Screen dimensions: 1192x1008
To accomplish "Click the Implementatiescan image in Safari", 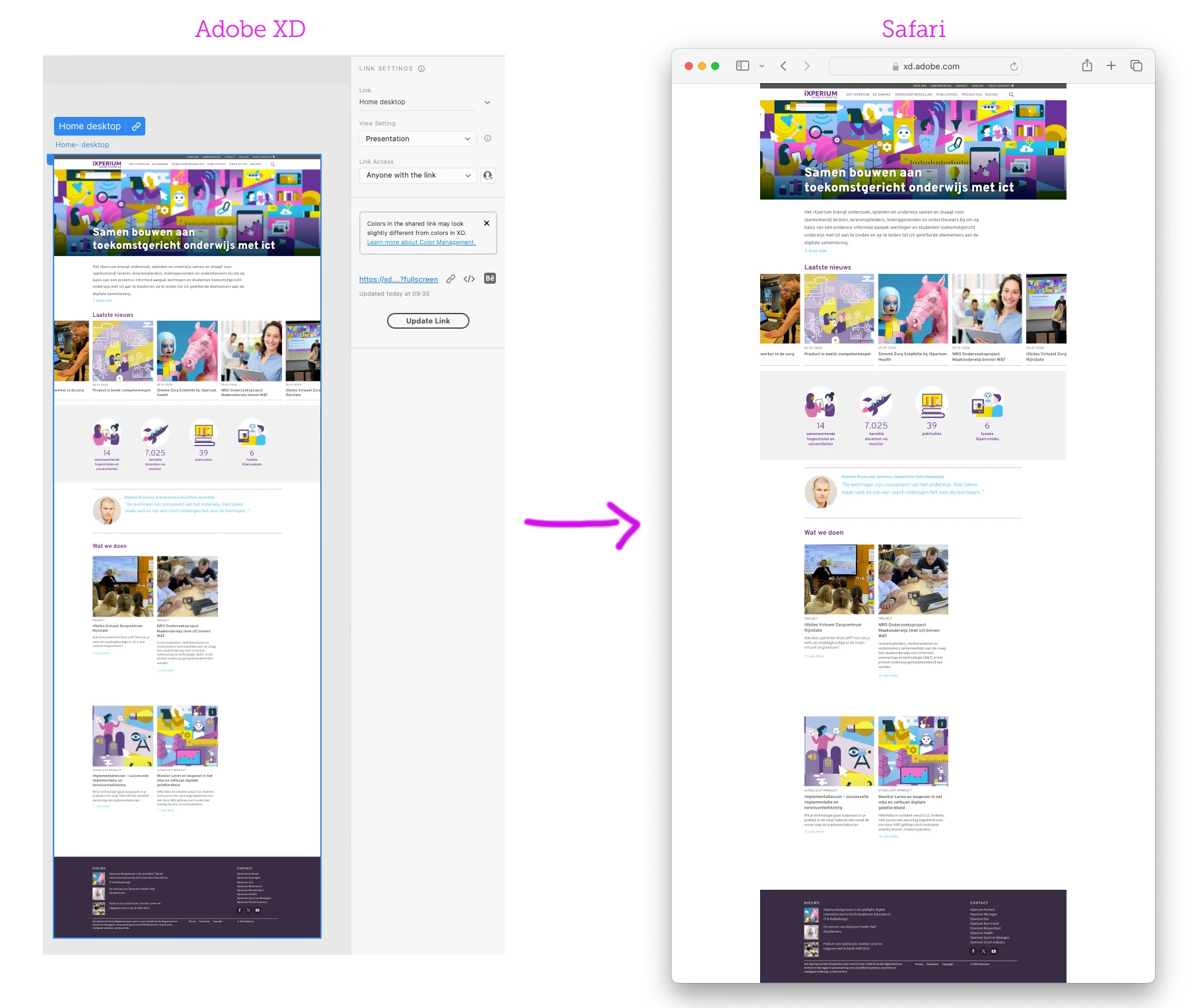I will click(x=839, y=751).
